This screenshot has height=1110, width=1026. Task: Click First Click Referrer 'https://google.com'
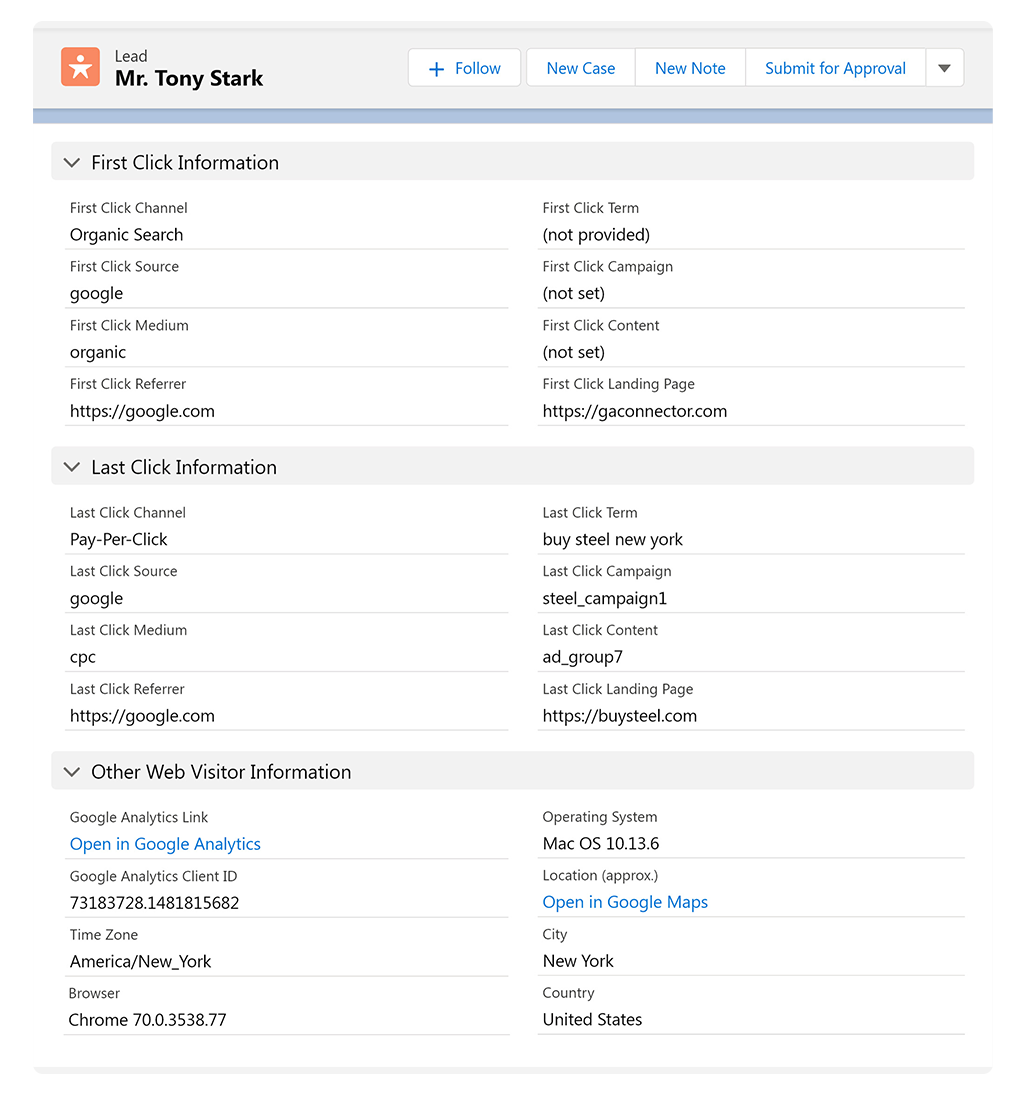tap(142, 411)
